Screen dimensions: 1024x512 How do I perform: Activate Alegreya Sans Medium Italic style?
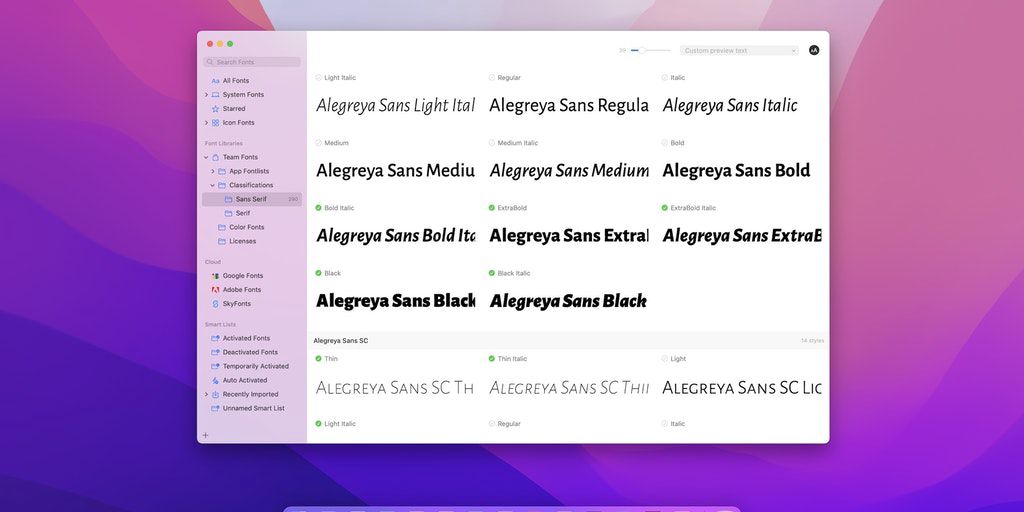(492, 143)
